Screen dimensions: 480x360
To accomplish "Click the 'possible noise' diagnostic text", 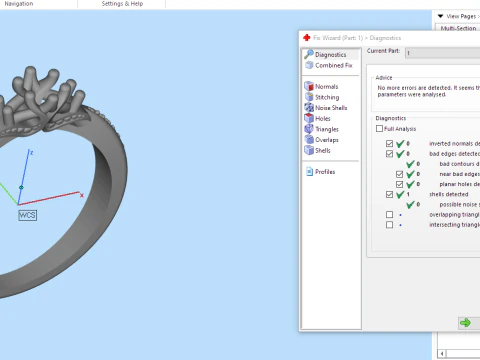I will tap(459, 204).
